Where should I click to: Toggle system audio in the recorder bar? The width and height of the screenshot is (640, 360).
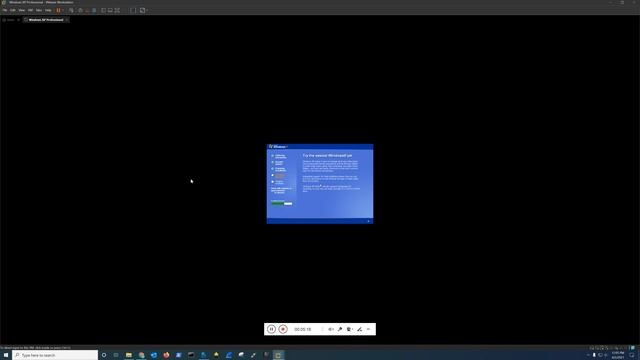click(x=331, y=329)
